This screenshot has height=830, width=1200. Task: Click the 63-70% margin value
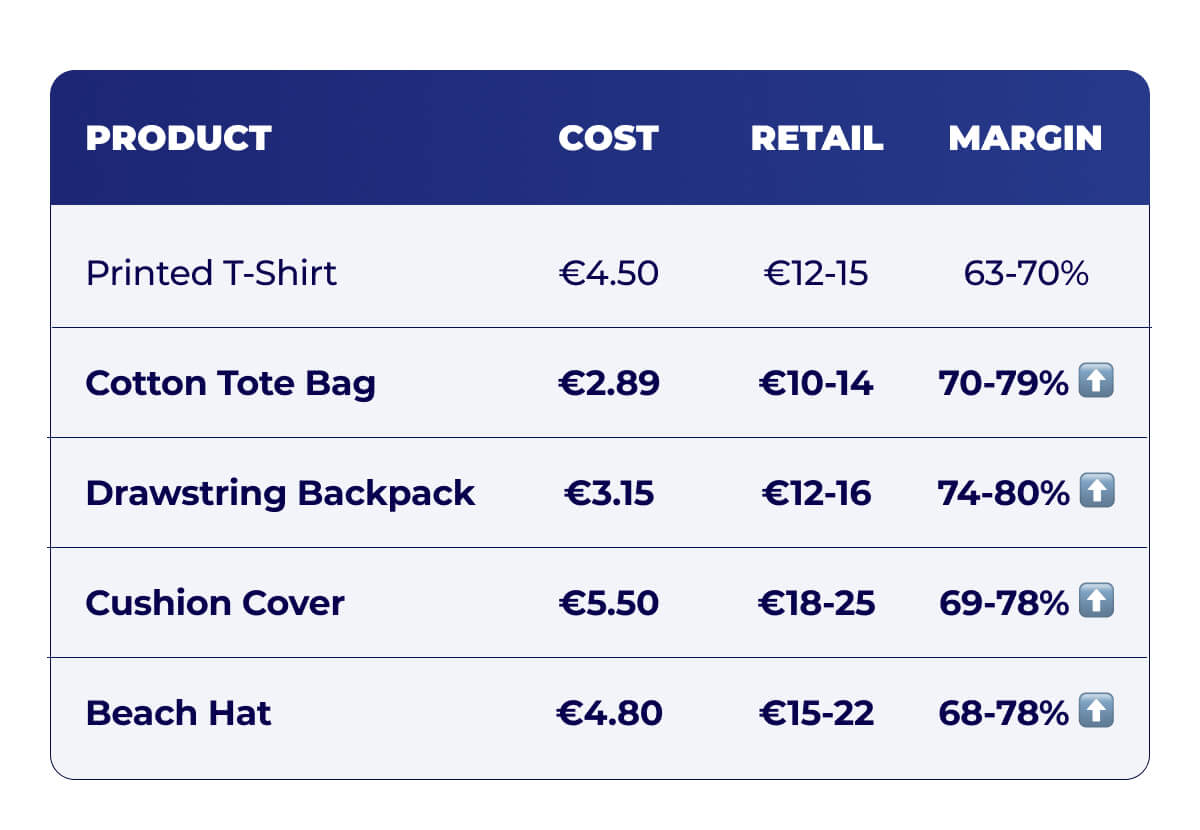[x=1025, y=273]
